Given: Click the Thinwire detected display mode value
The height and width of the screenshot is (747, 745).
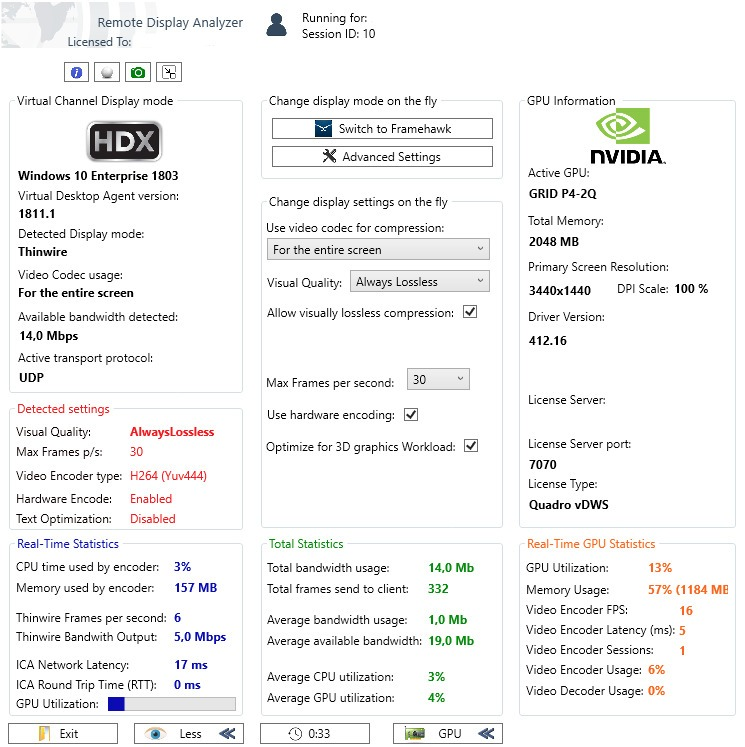Looking at the screenshot, I should tap(42, 252).
